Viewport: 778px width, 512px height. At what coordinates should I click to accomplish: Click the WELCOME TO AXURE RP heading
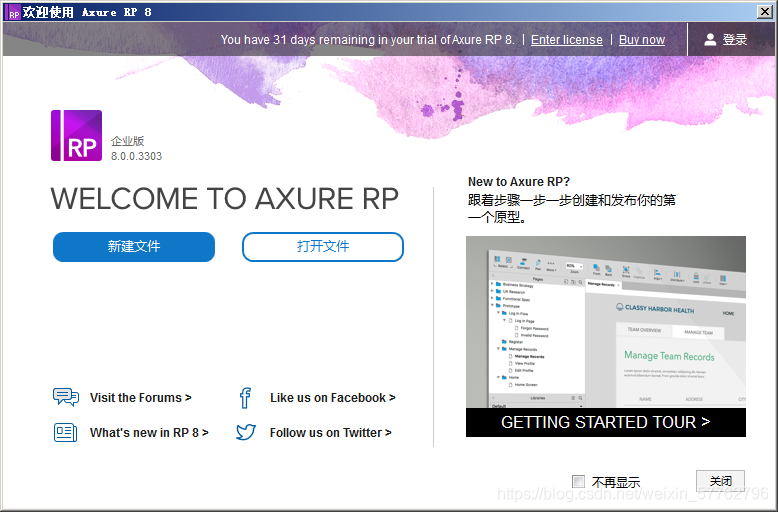(x=224, y=199)
